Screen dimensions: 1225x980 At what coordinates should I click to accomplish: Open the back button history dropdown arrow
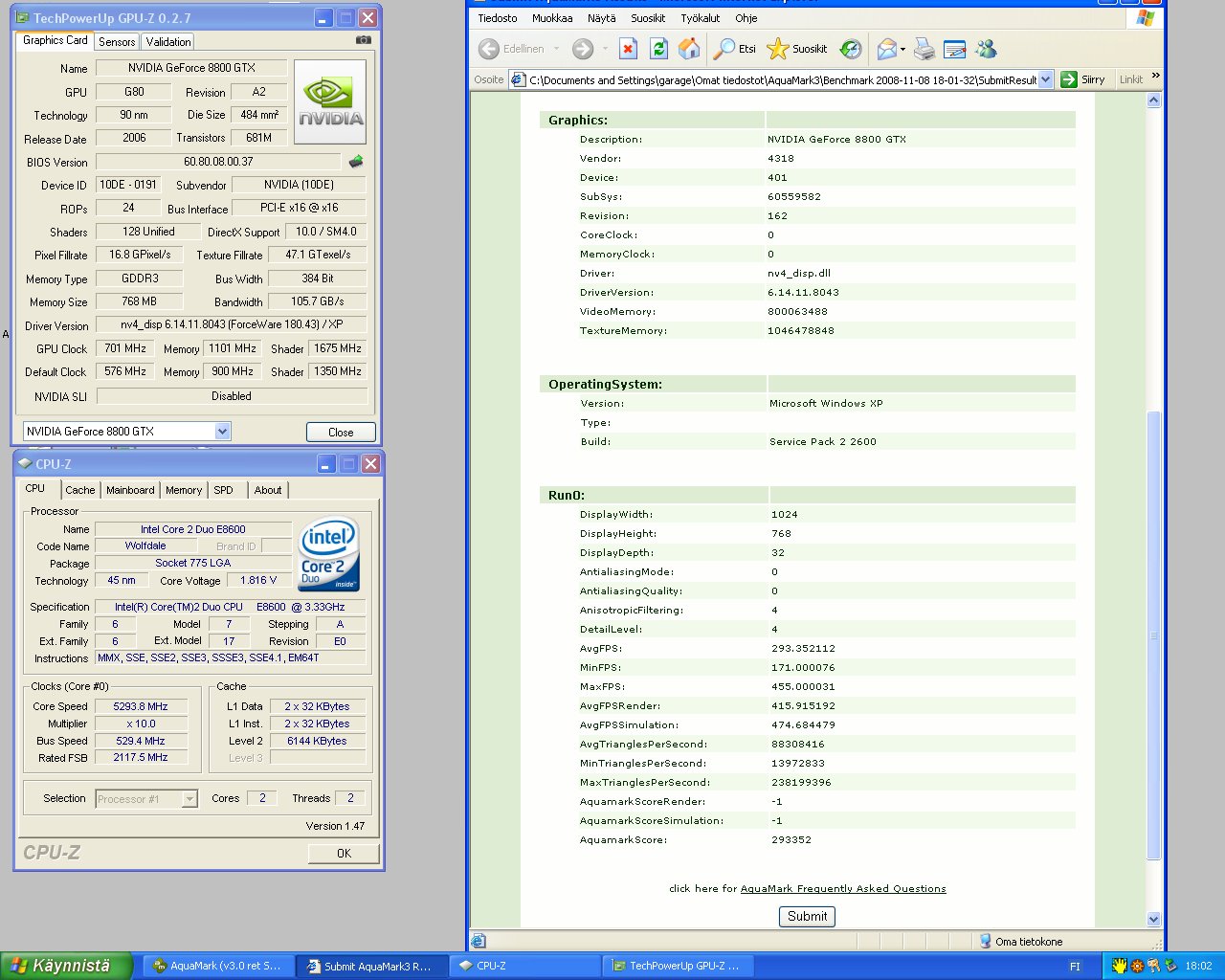[x=556, y=49]
